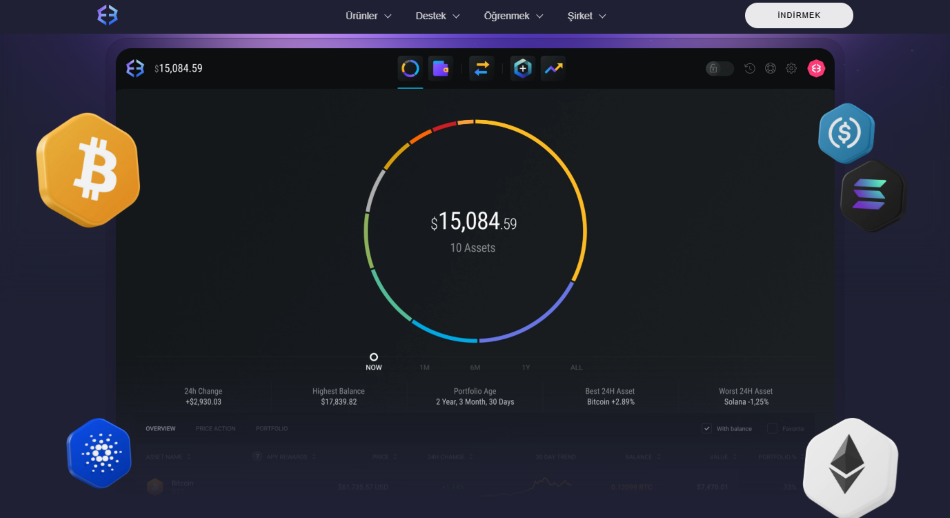Expand the Destek dropdown menu
This screenshot has height=518, width=950.
[437, 16]
